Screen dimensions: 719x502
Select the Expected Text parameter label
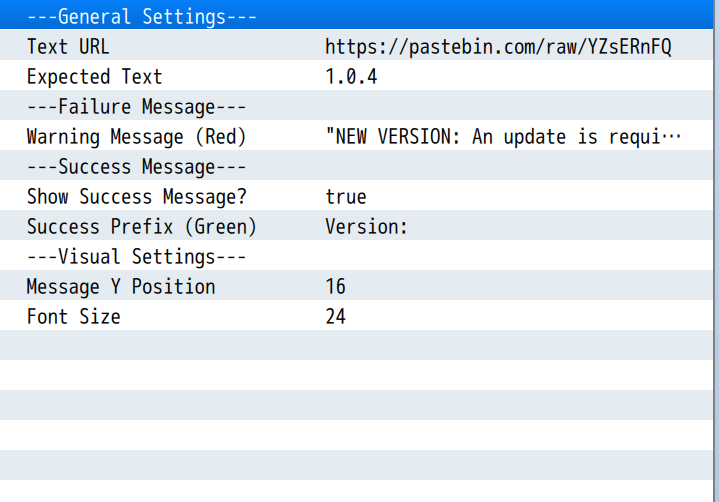point(94,77)
